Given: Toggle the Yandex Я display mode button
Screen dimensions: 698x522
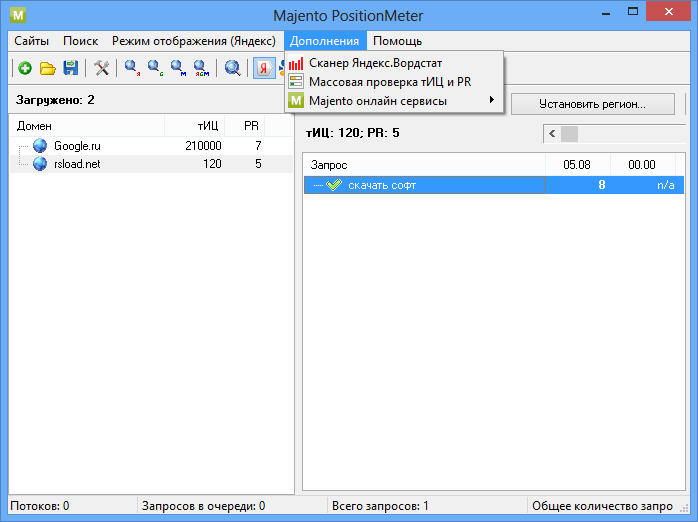Looking at the screenshot, I should [x=264, y=68].
